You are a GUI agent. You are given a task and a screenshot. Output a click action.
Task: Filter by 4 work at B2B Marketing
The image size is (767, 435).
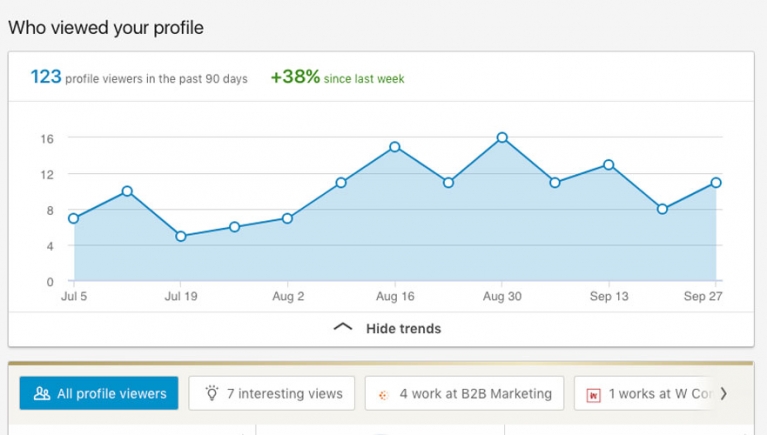tap(464, 394)
